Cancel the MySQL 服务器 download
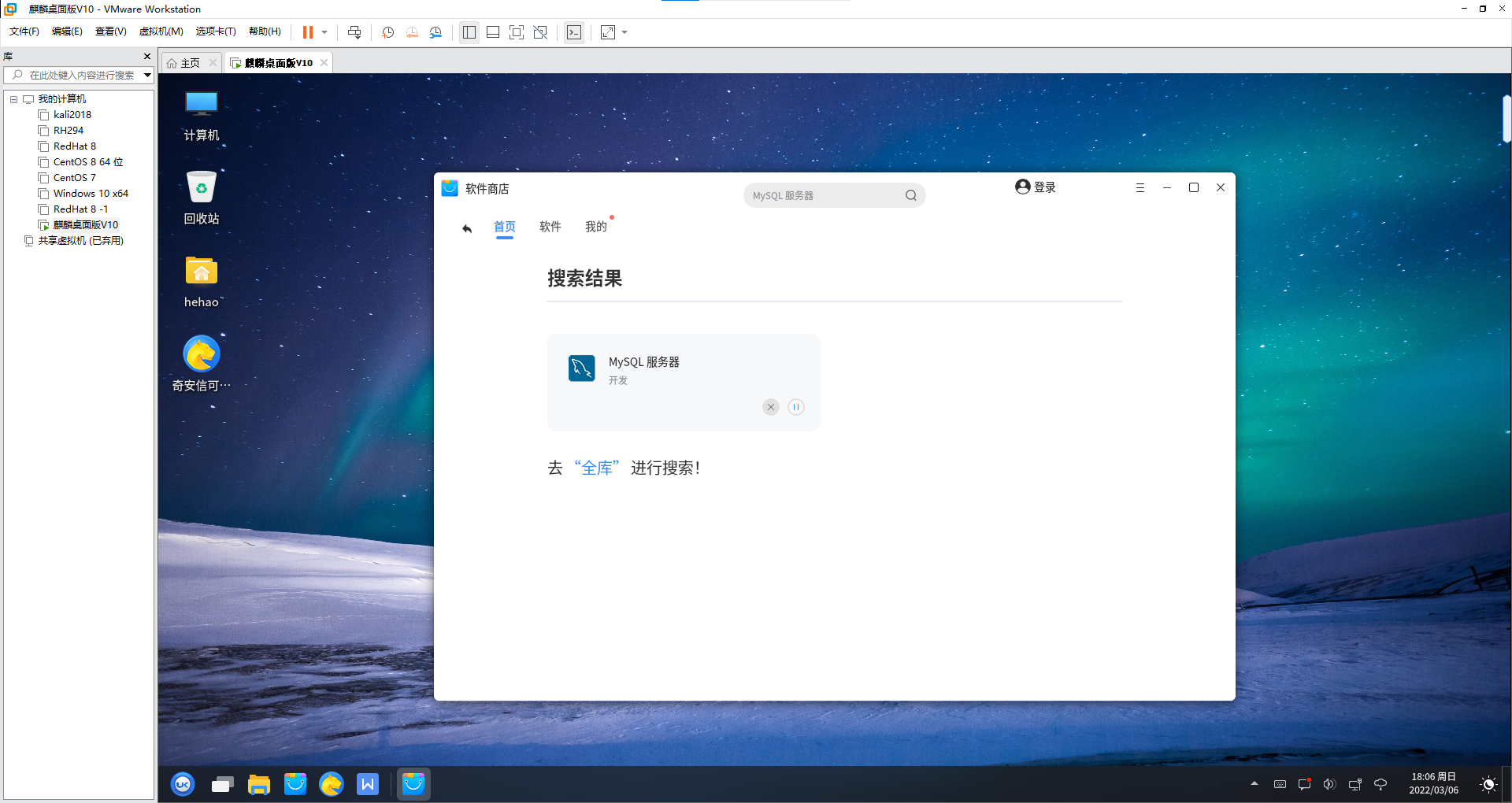 tap(771, 407)
